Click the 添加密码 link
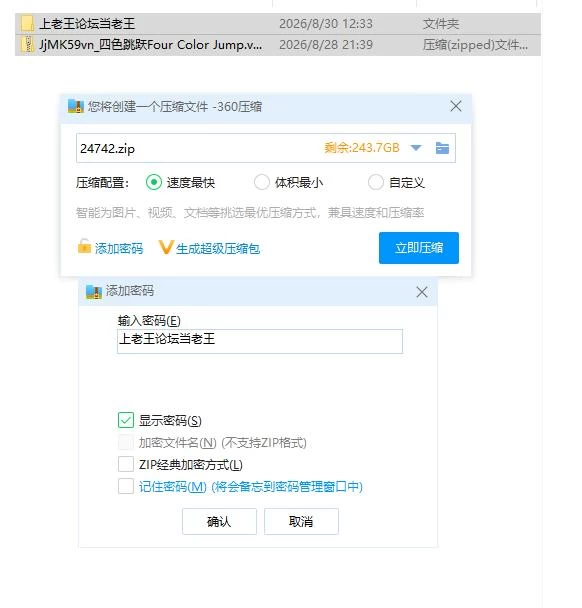 click(x=119, y=248)
